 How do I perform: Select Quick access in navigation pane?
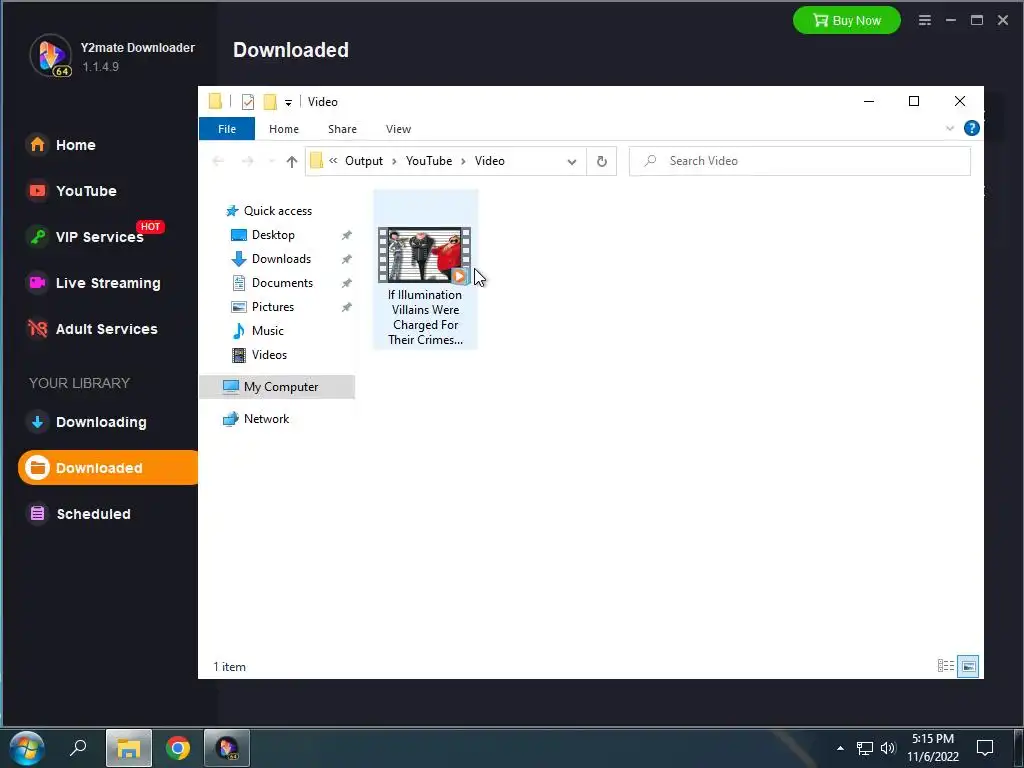[278, 211]
